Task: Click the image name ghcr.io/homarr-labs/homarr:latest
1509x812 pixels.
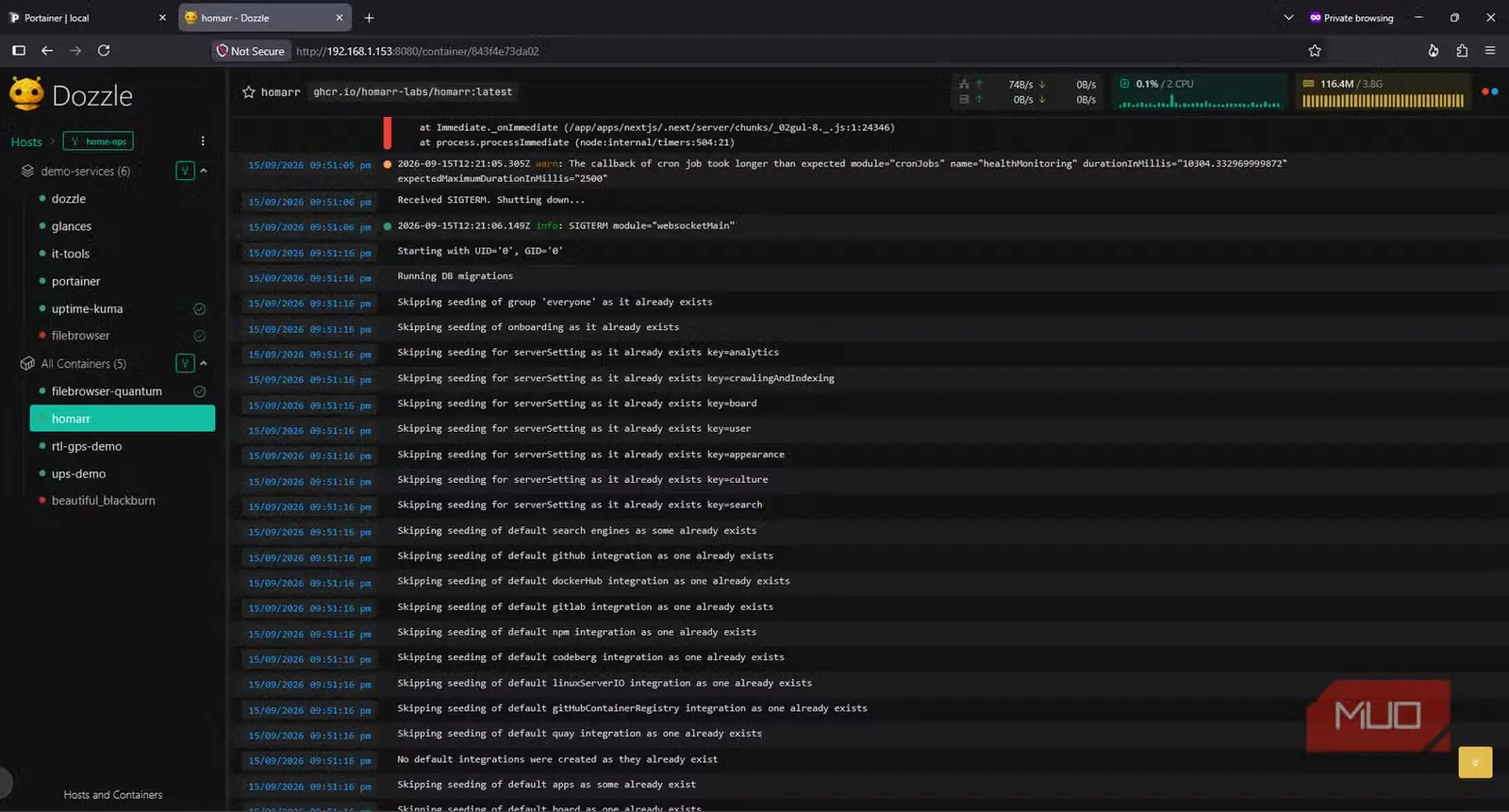Action: click(x=413, y=91)
